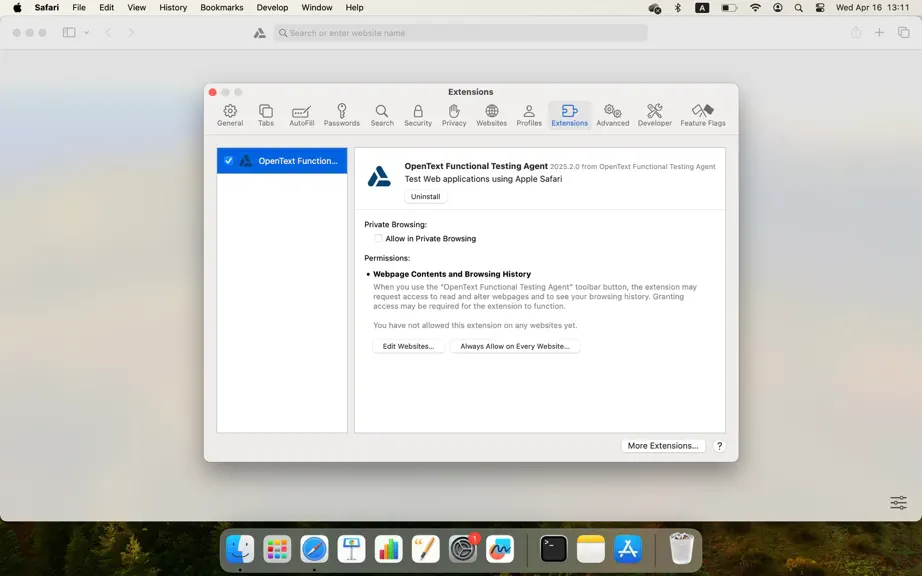The width and height of the screenshot is (922, 576).
Task: Open Launchpad from the Dock
Action: click(x=277, y=549)
